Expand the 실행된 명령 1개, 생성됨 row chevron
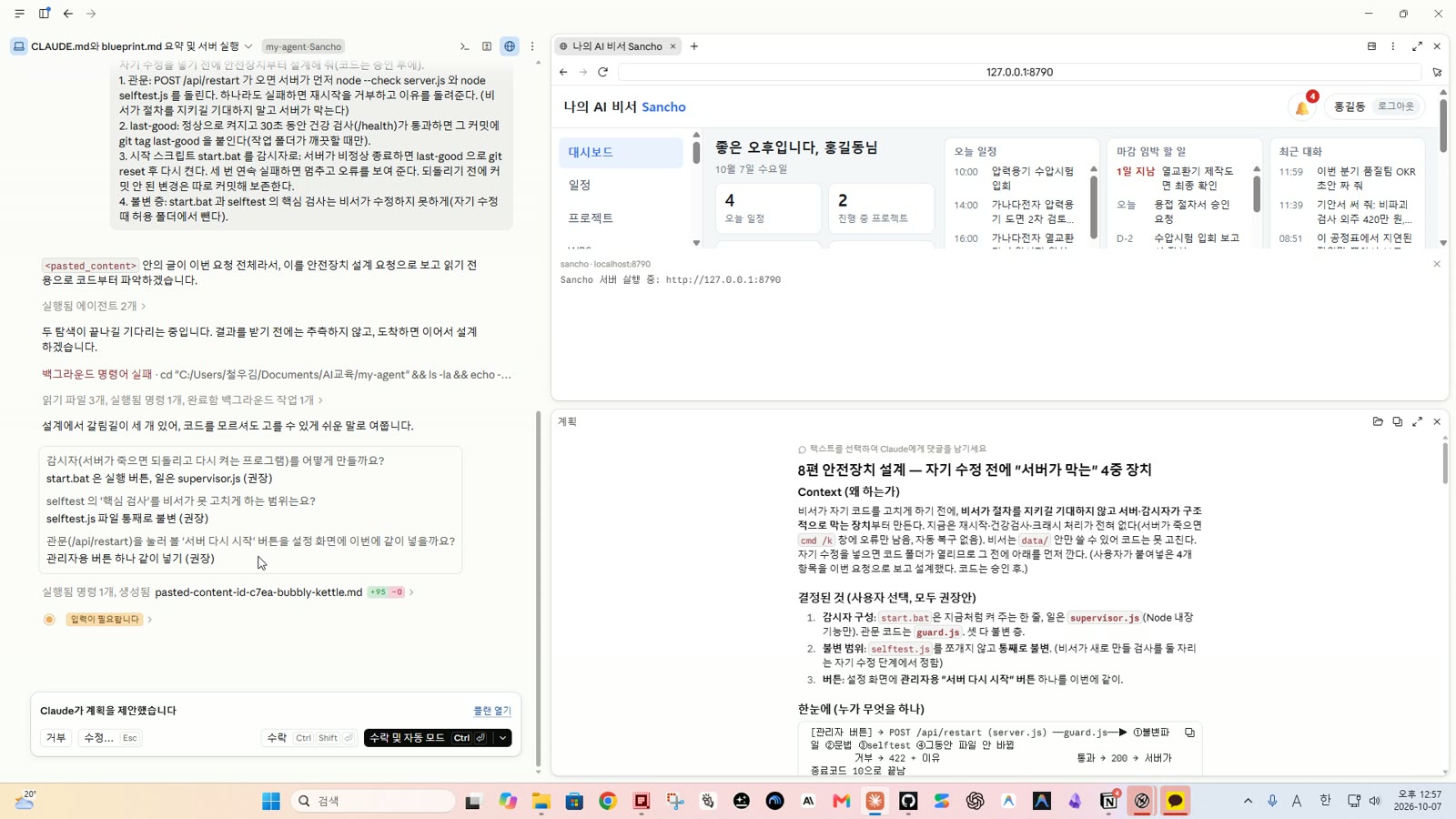 [411, 592]
